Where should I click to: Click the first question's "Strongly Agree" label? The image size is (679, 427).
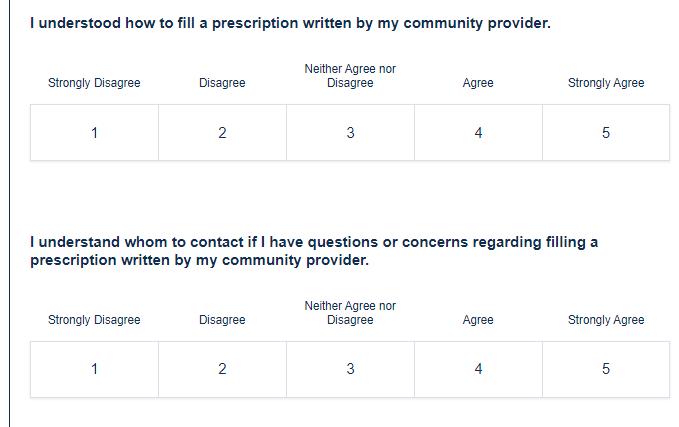[606, 83]
